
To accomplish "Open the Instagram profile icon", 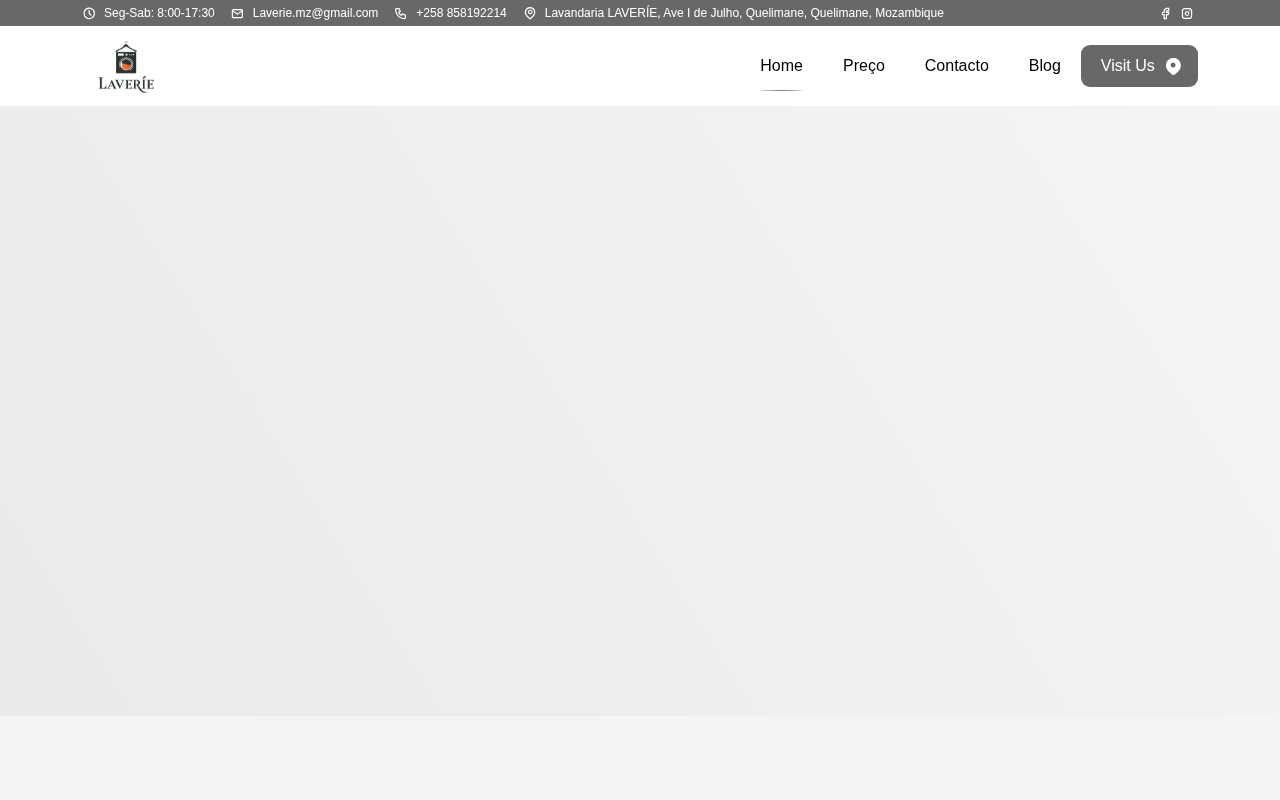I will 1187,13.
